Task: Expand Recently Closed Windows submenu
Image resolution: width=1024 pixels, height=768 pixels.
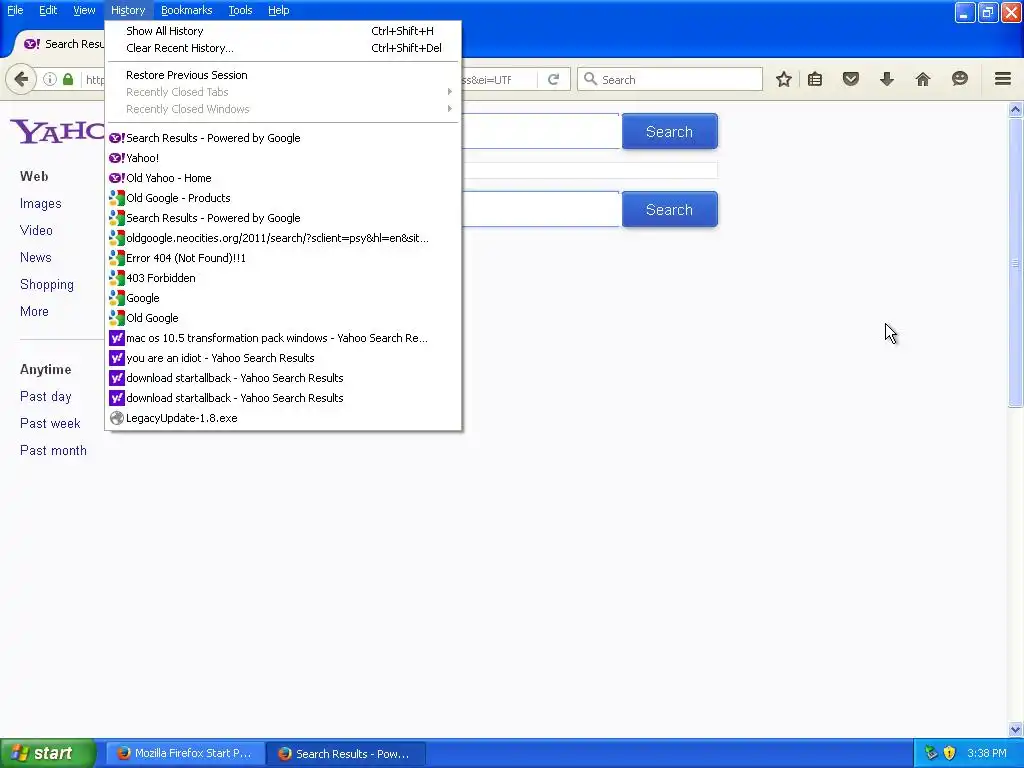Action: (283, 109)
